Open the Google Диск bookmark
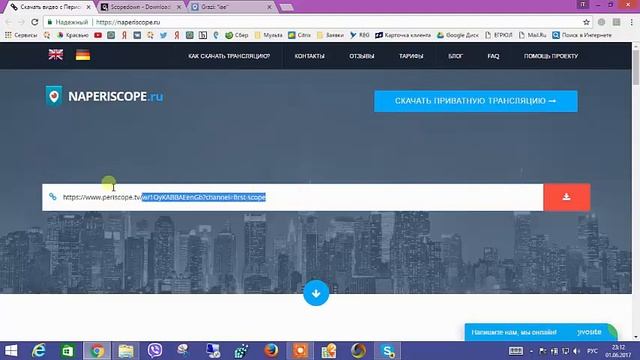The height and width of the screenshot is (360, 640). pos(458,36)
